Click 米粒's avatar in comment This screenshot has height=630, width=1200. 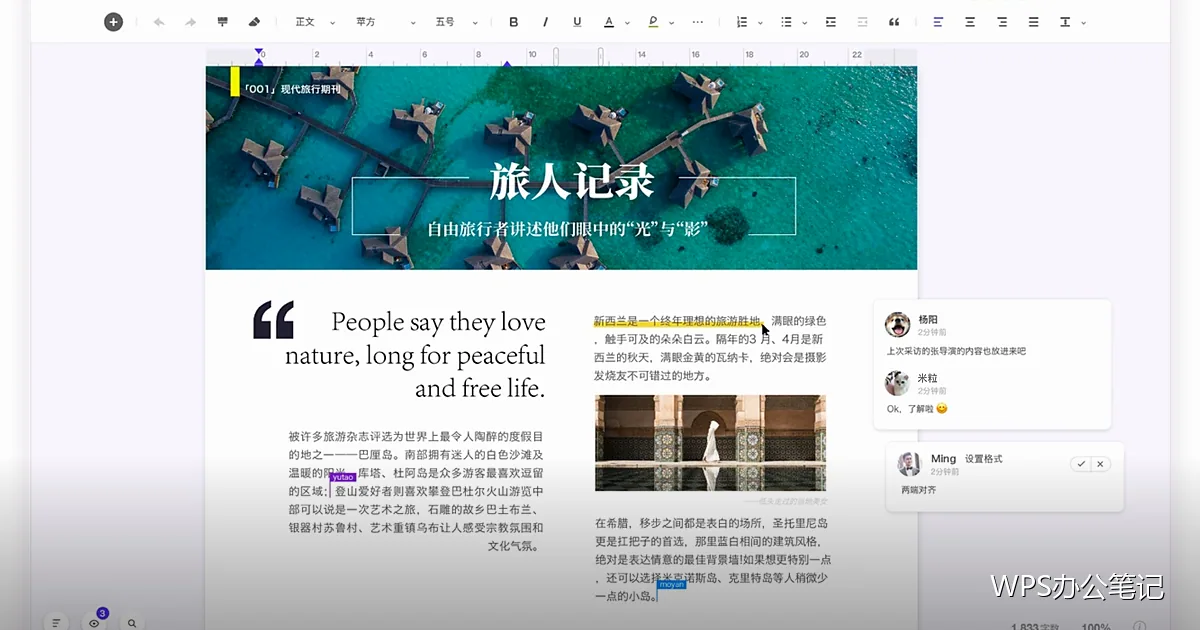coord(897,383)
